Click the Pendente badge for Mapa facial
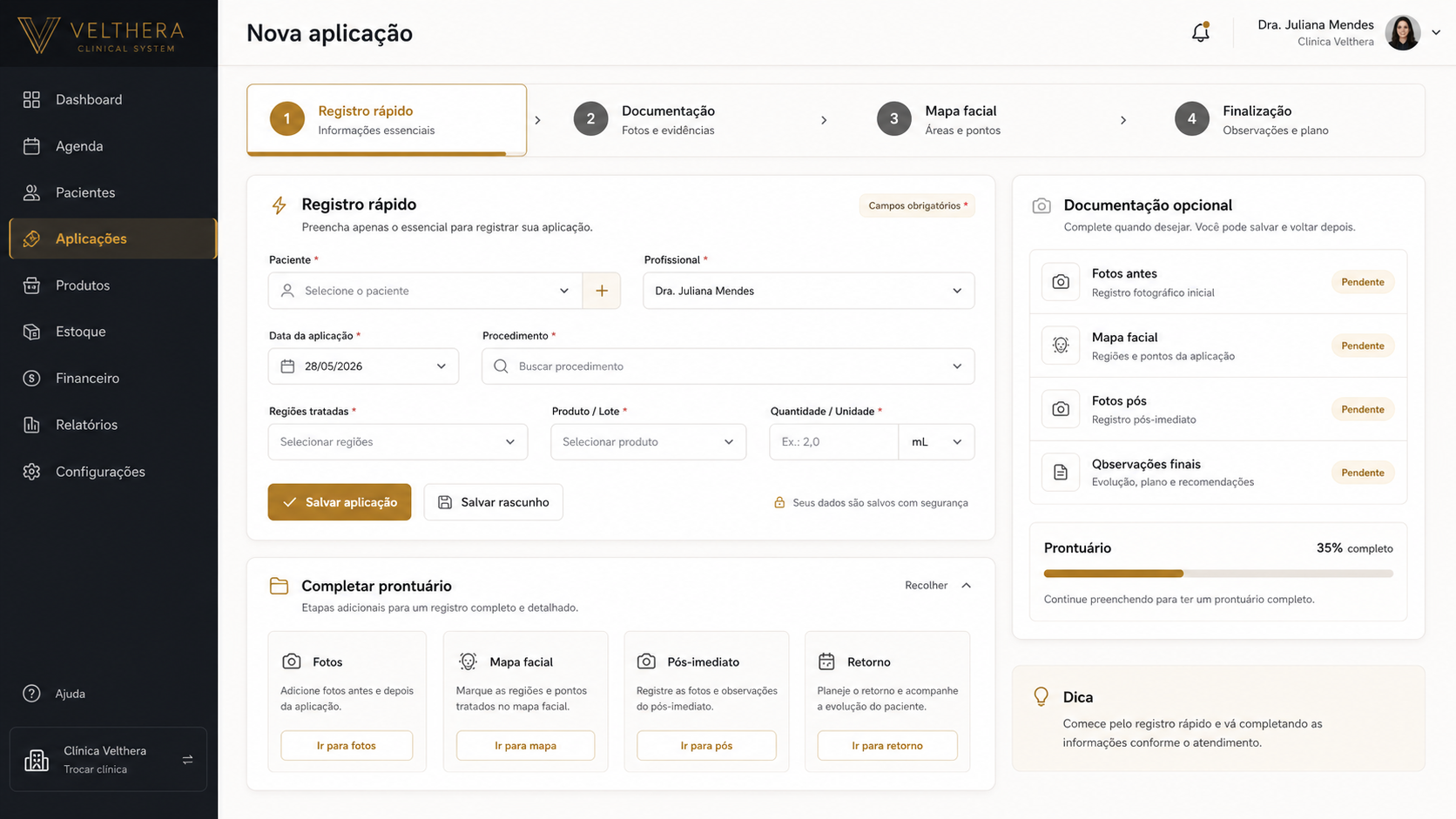Viewport: 1456px width, 819px height. (x=1363, y=346)
